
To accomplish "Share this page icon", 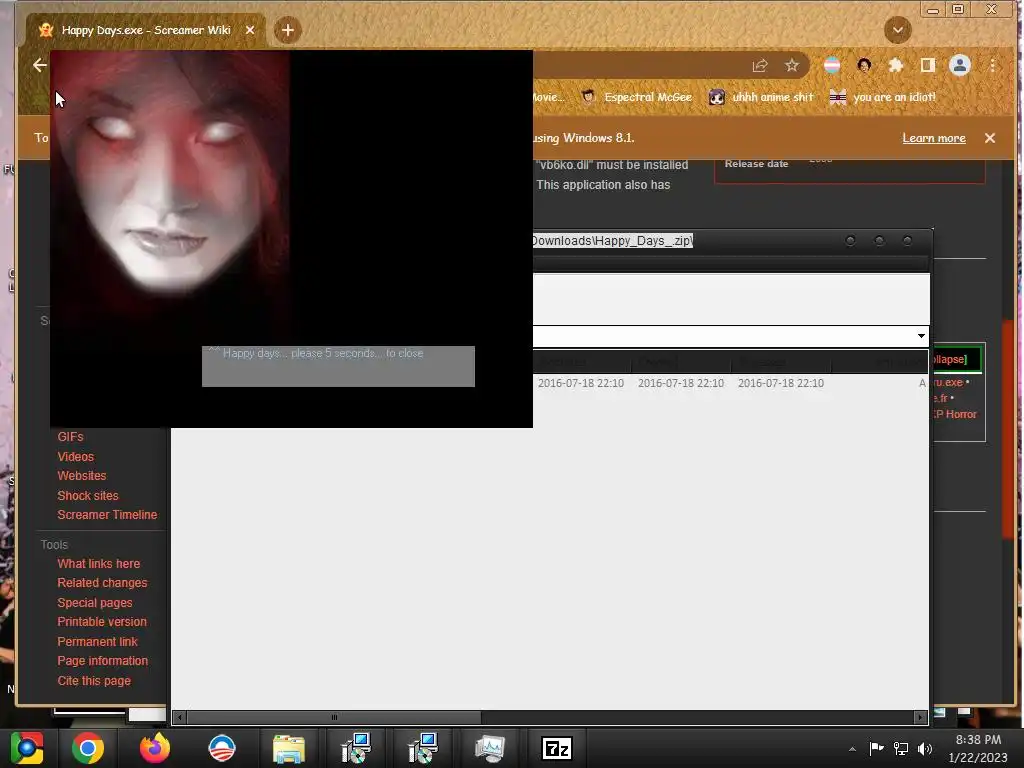I will [760, 65].
